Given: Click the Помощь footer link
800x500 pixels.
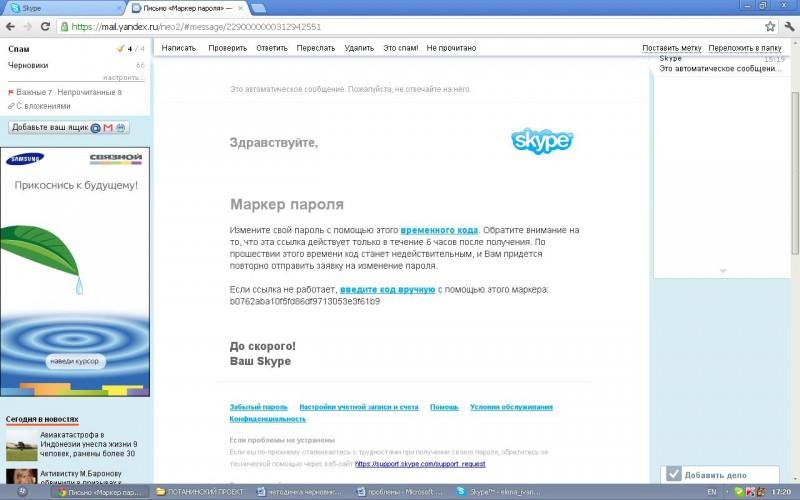Looking at the screenshot, I should [444, 407].
